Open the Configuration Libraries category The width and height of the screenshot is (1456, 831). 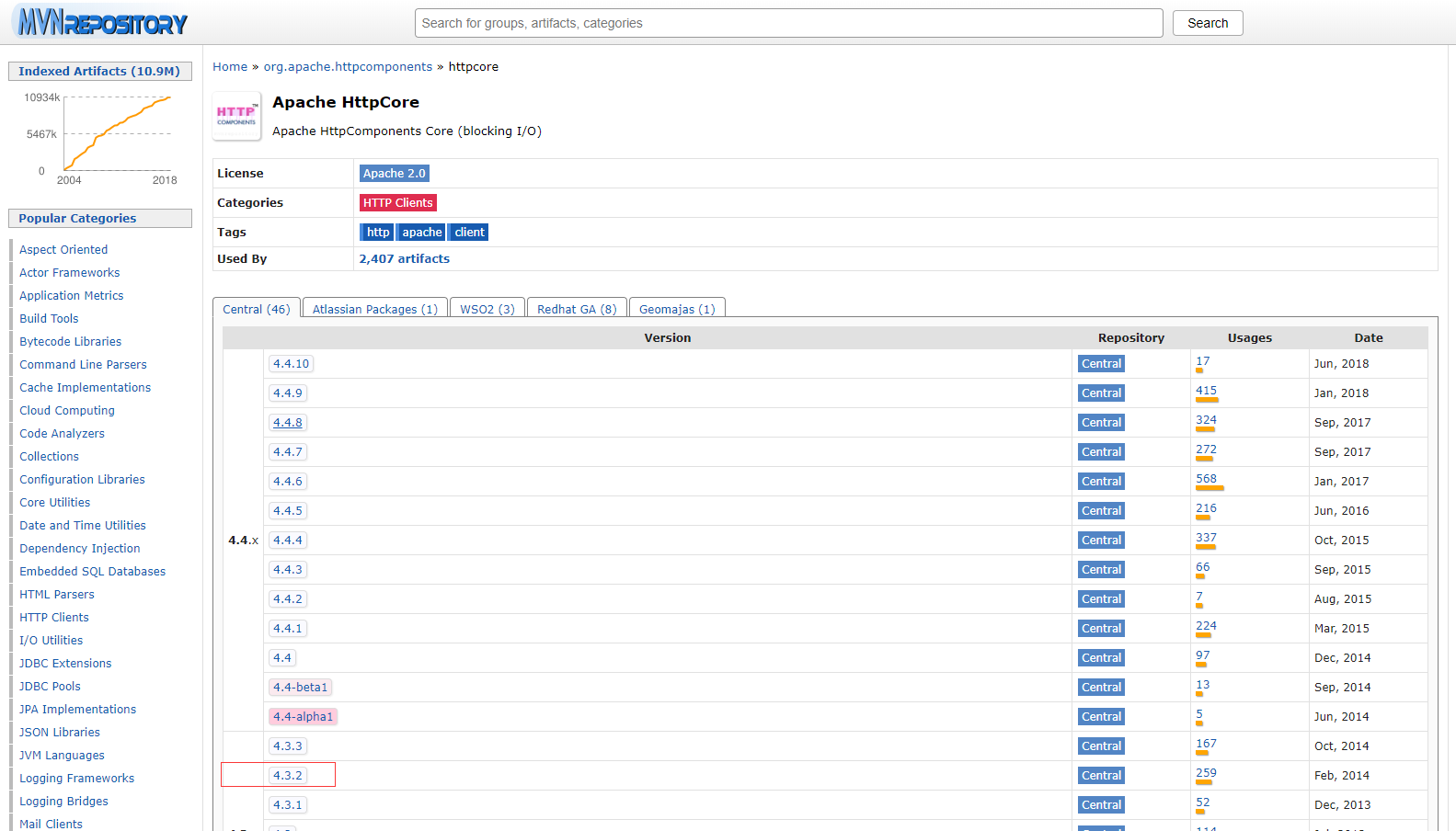[82, 480]
